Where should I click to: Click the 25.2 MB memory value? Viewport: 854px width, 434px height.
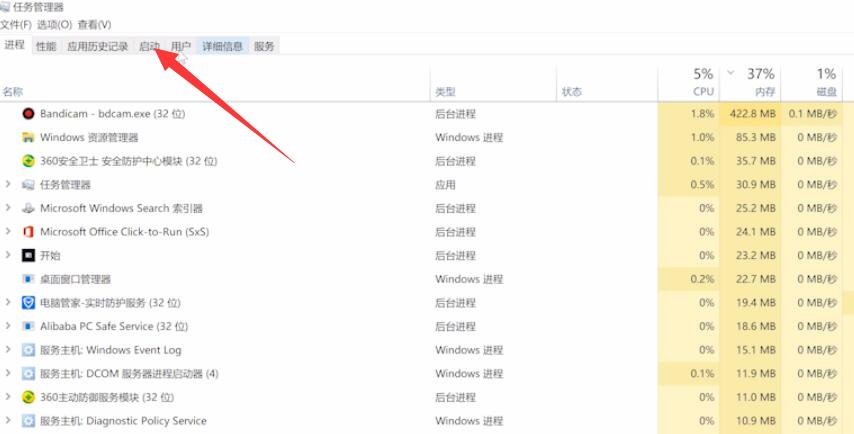tap(755, 208)
